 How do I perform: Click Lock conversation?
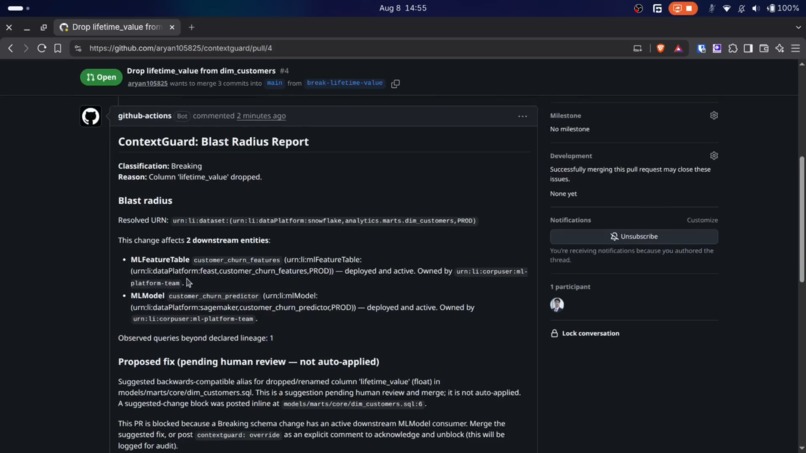[x=585, y=333]
